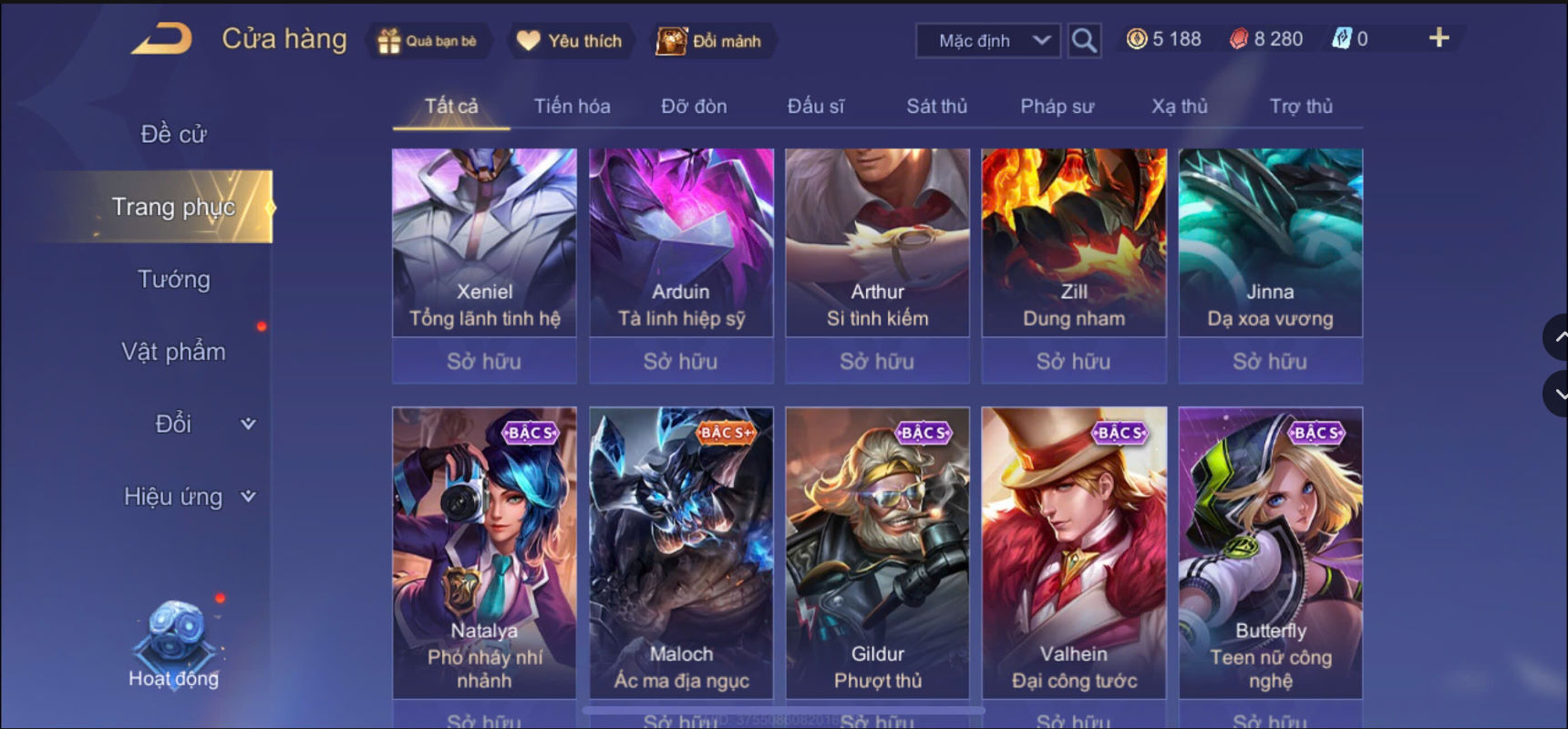The height and width of the screenshot is (729, 1568).
Task: Select the Pháp sư tab
Action: (1057, 106)
